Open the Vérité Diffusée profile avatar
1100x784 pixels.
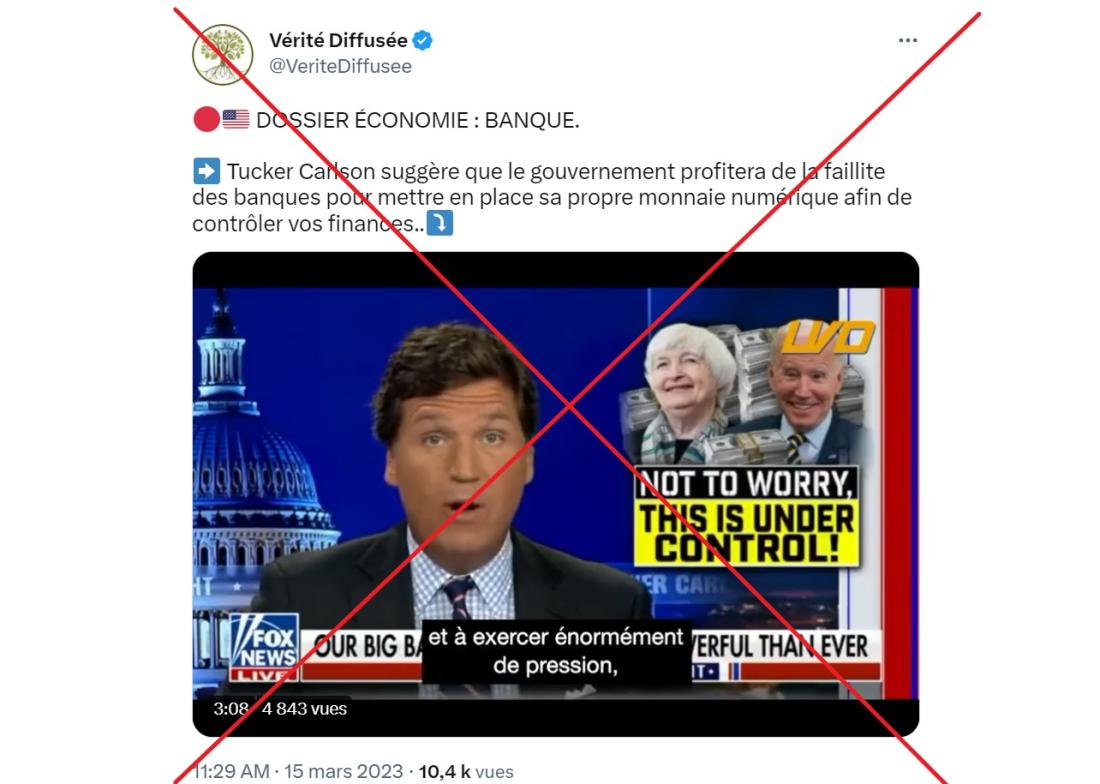[x=223, y=54]
